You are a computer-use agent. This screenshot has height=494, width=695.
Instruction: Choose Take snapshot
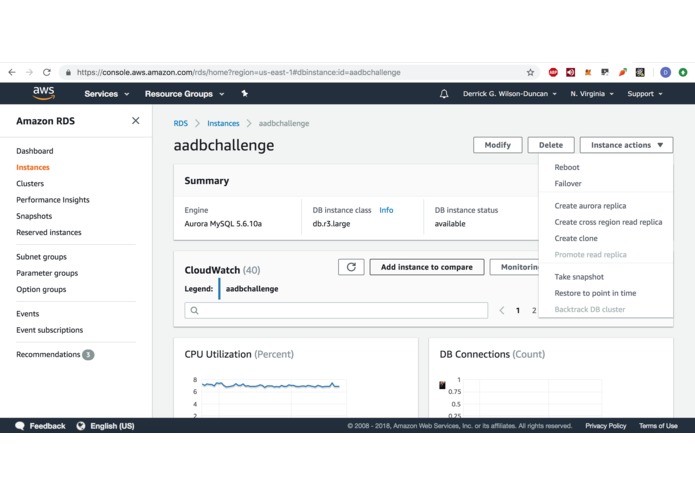(579, 277)
